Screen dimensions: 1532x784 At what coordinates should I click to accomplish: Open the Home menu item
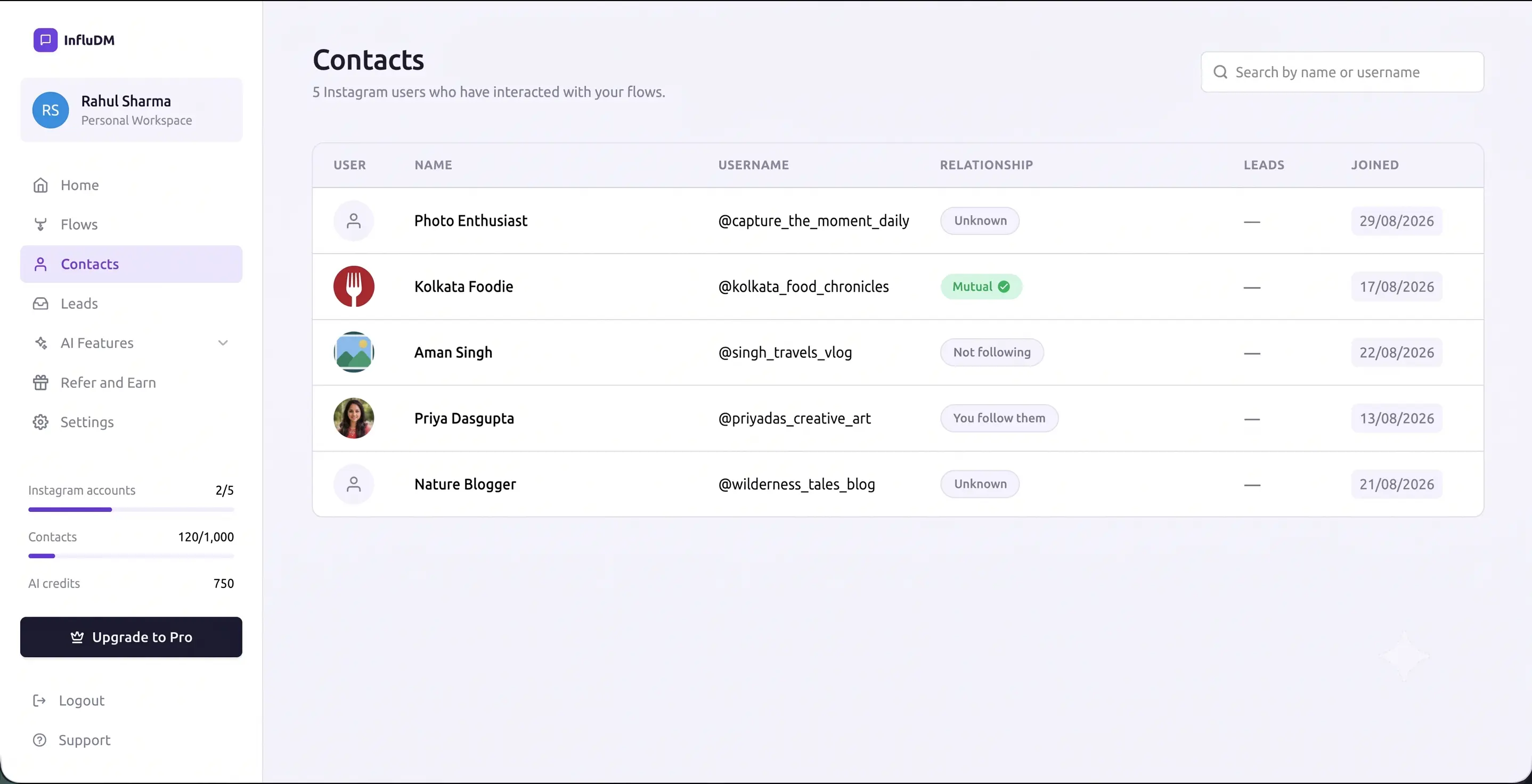pos(132,185)
